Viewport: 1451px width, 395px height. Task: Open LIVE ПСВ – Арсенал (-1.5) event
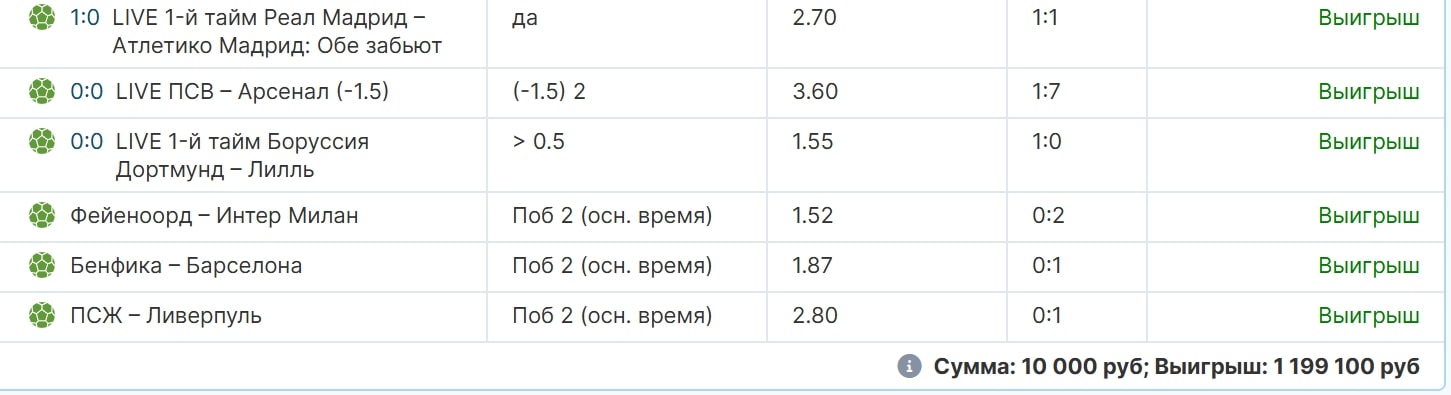point(252,92)
